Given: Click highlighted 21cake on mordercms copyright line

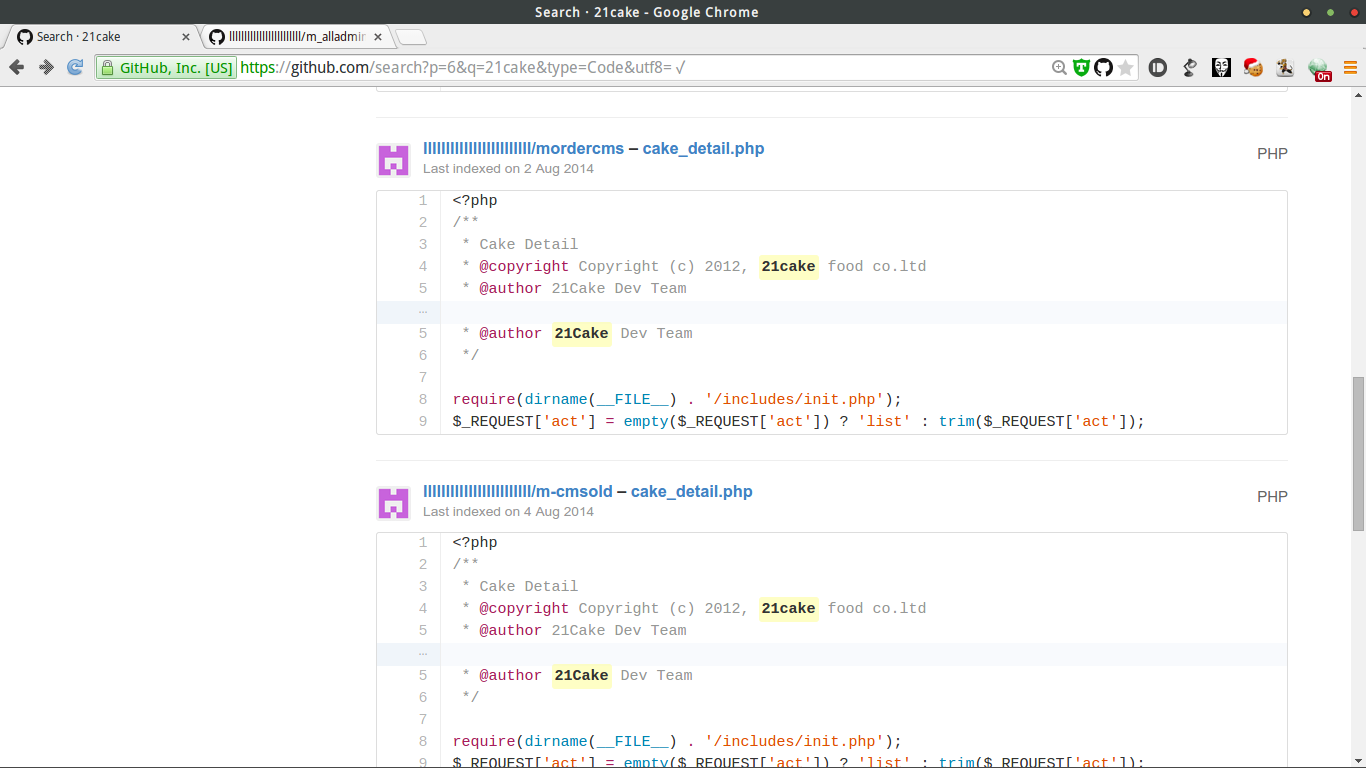Looking at the screenshot, I should click(788, 267).
